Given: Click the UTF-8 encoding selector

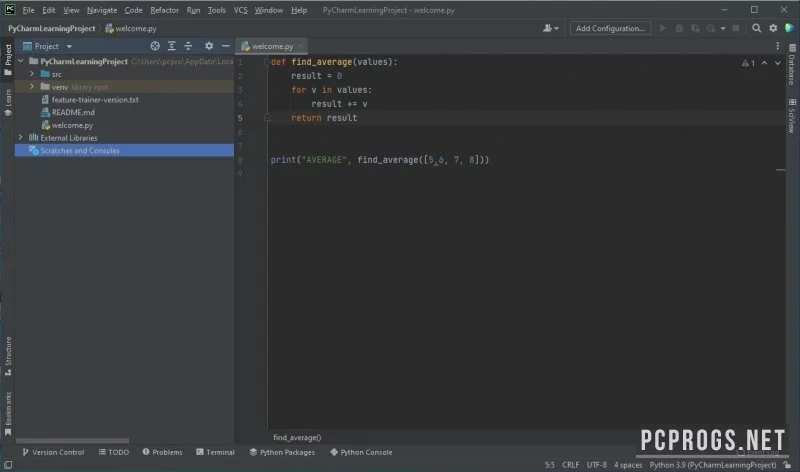Looking at the screenshot, I should click(596, 465).
